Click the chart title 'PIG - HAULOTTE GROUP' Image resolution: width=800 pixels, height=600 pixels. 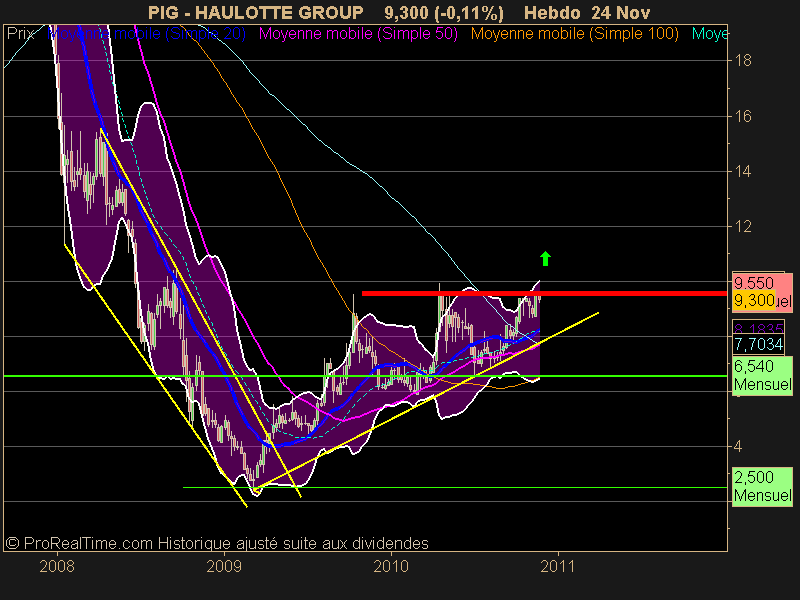pos(256,12)
